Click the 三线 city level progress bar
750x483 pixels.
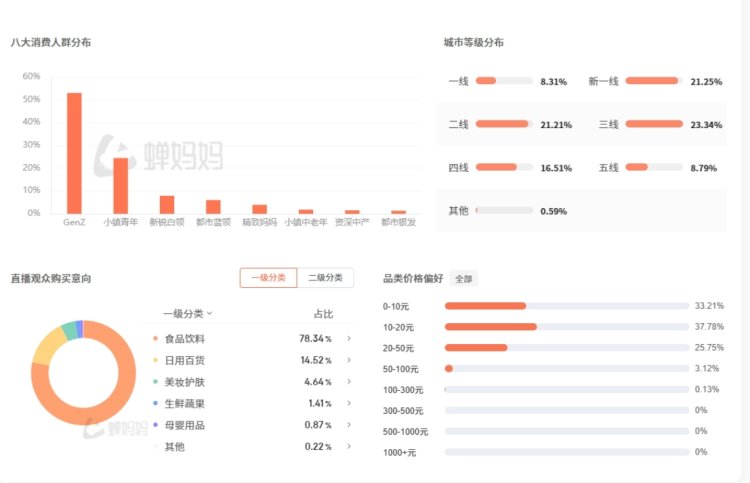pyautogui.click(x=654, y=124)
